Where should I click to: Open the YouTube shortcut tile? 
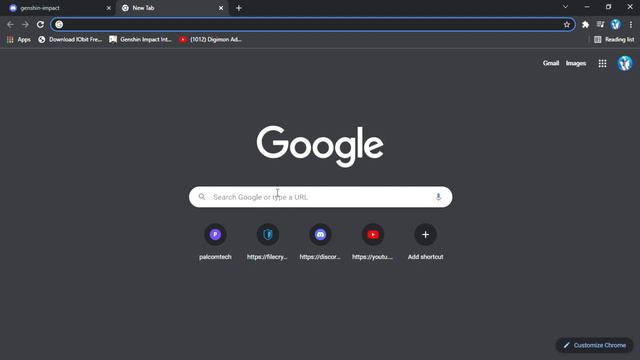[x=373, y=242]
